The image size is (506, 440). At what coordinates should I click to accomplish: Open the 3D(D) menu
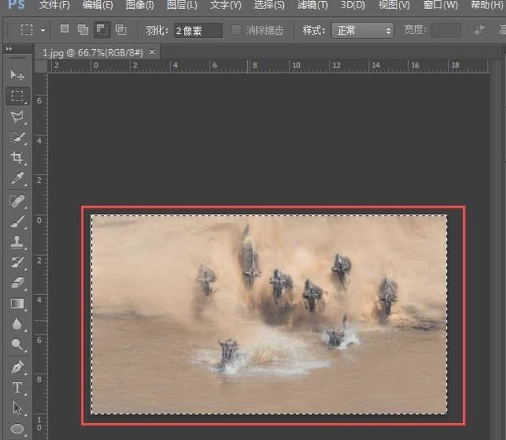coord(353,5)
